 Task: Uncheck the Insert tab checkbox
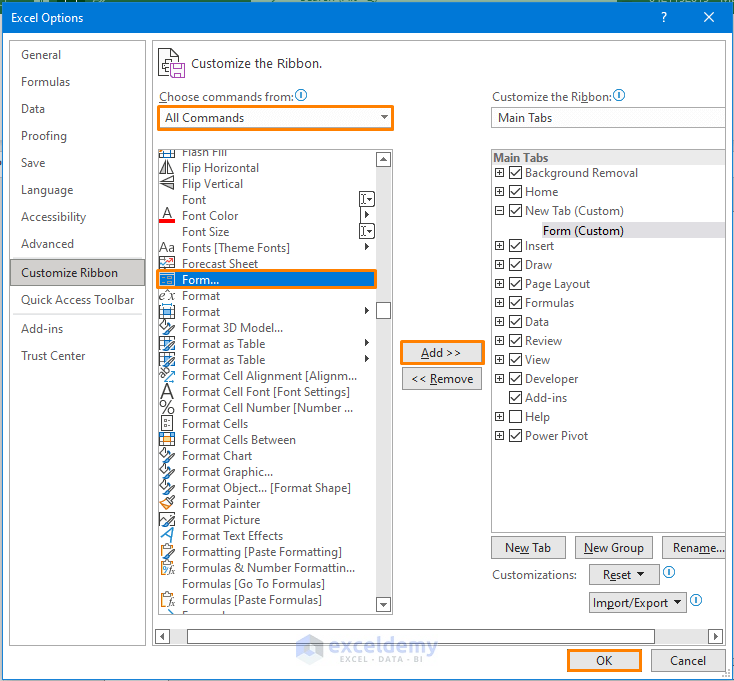pyautogui.click(x=515, y=245)
